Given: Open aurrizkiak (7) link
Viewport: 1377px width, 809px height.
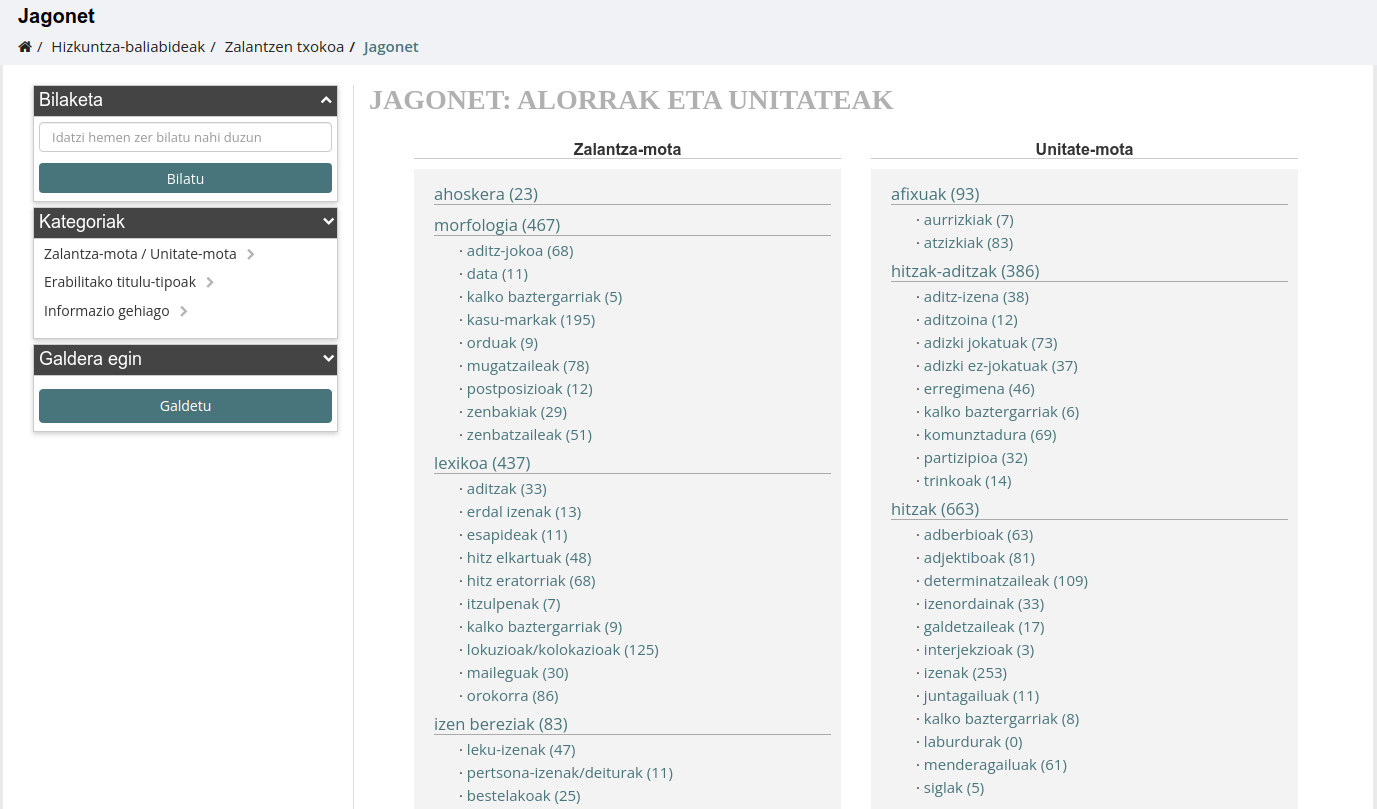Looking at the screenshot, I should pyautogui.click(x=969, y=220).
